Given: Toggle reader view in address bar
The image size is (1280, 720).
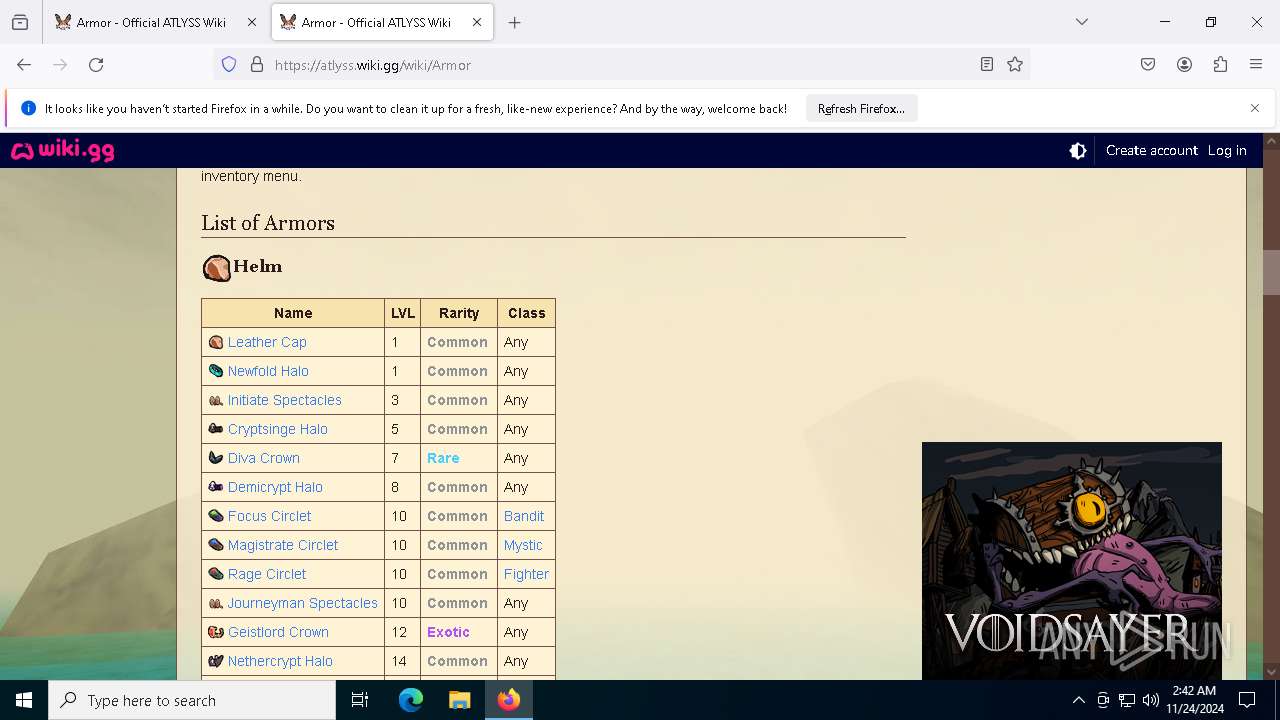Looking at the screenshot, I should point(987,65).
